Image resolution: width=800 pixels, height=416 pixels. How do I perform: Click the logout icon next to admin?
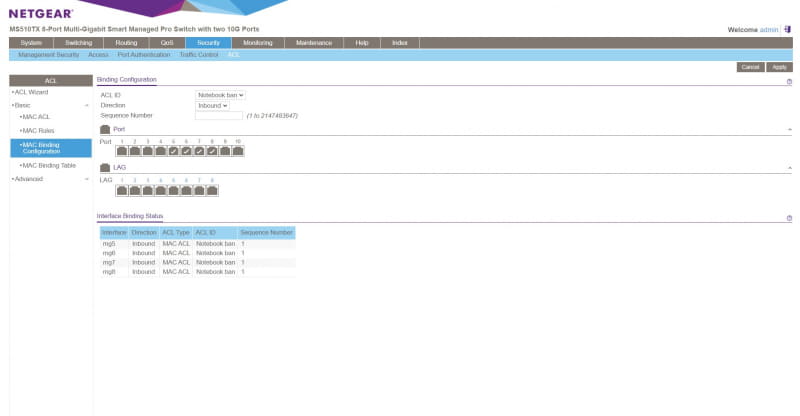point(787,30)
